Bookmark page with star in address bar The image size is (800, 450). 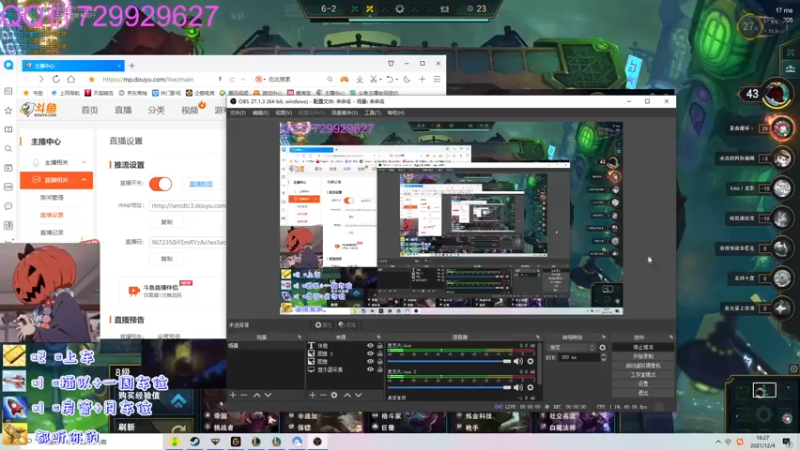(x=91, y=79)
